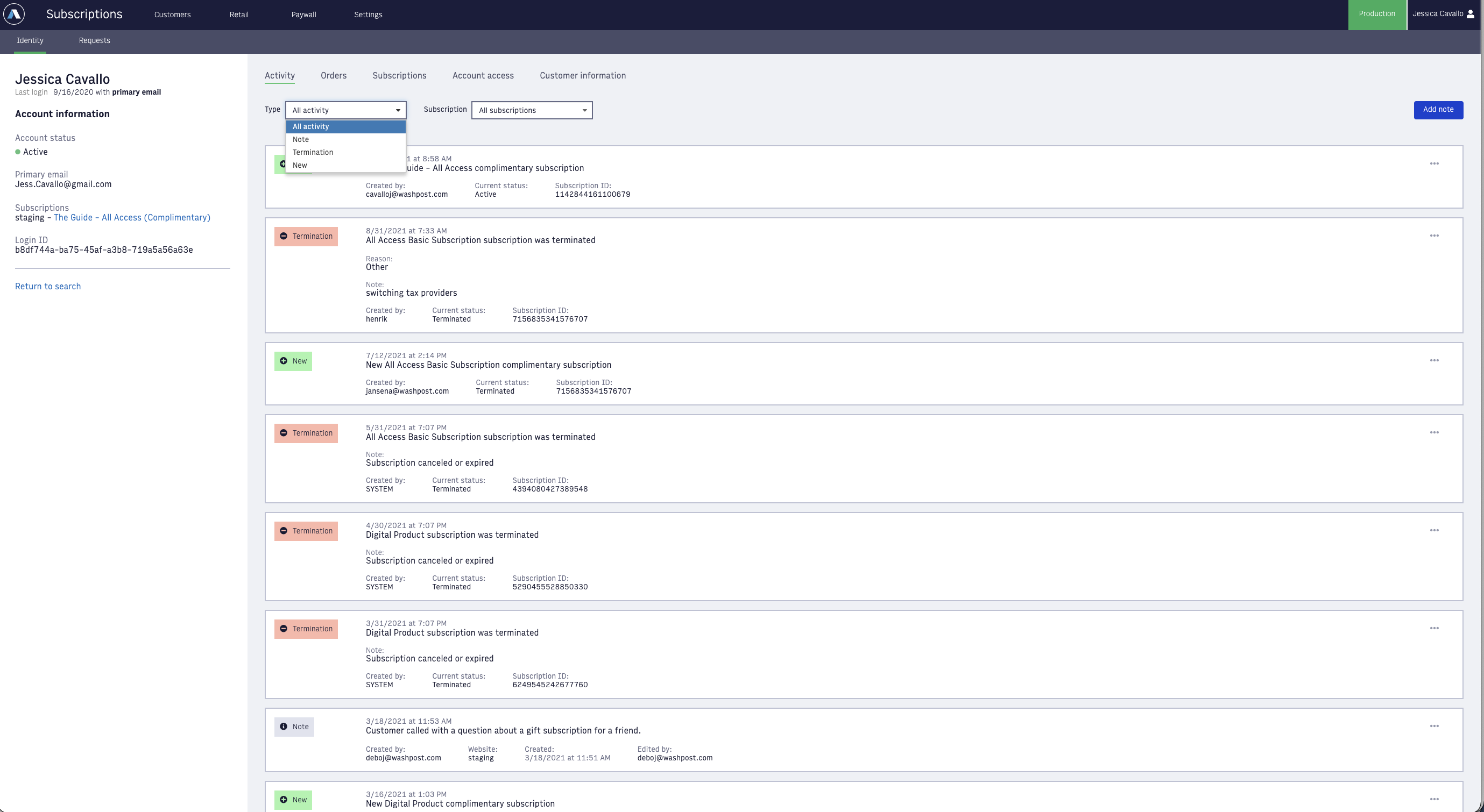Click created by henrik value

[x=376, y=319]
